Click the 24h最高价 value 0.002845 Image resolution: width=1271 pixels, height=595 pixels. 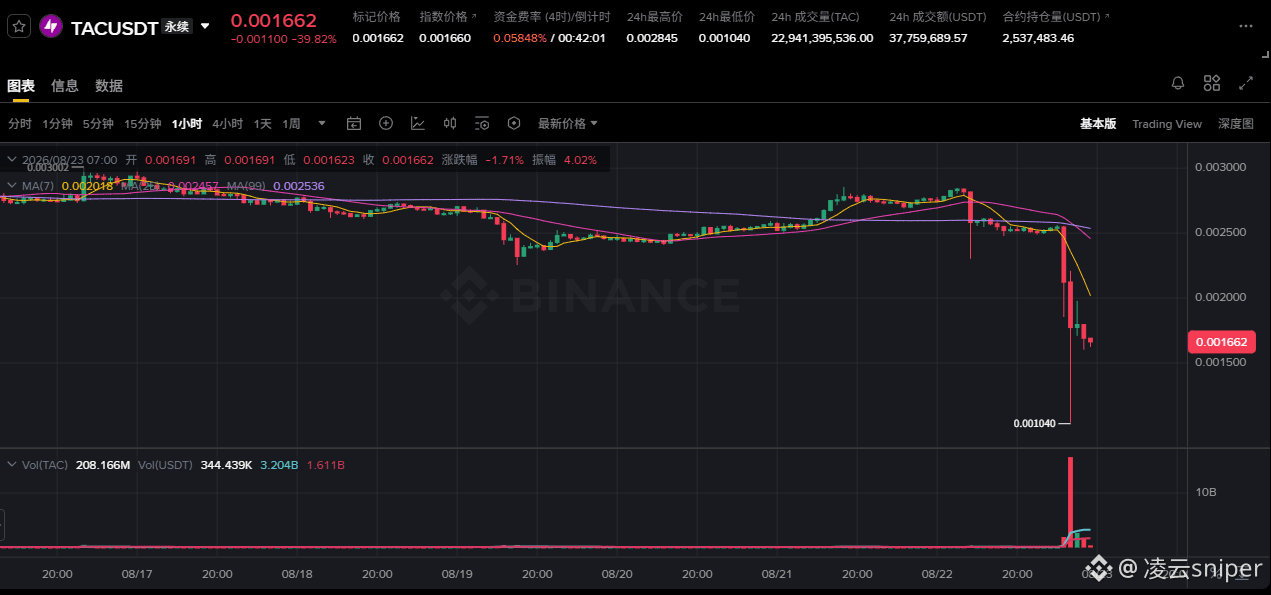[651, 38]
